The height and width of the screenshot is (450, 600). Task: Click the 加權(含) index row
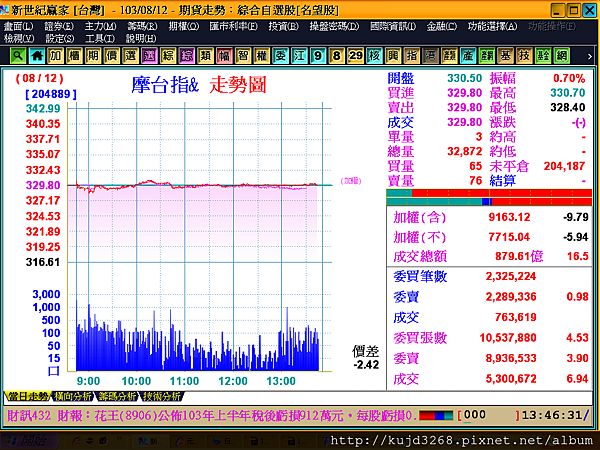coord(490,217)
